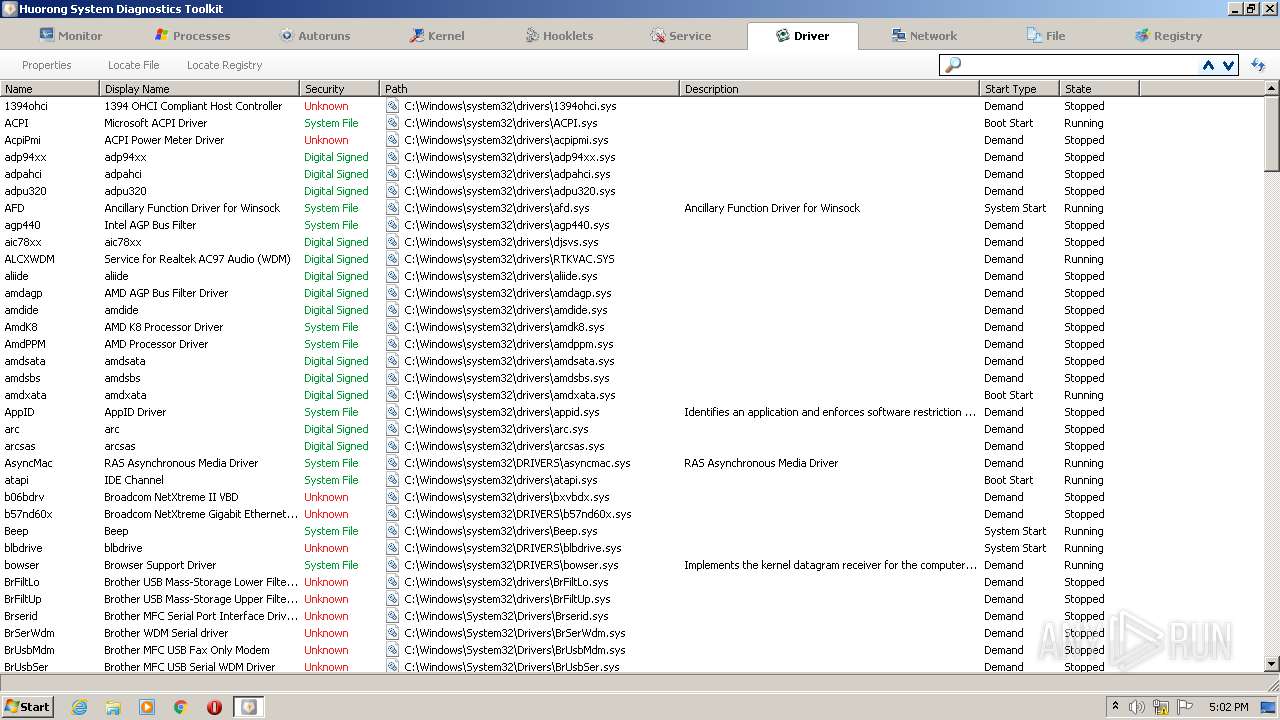Click the file icon beside amdk8.sys path
This screenshot has height=720, width=1280.
(x=393, y=327)
